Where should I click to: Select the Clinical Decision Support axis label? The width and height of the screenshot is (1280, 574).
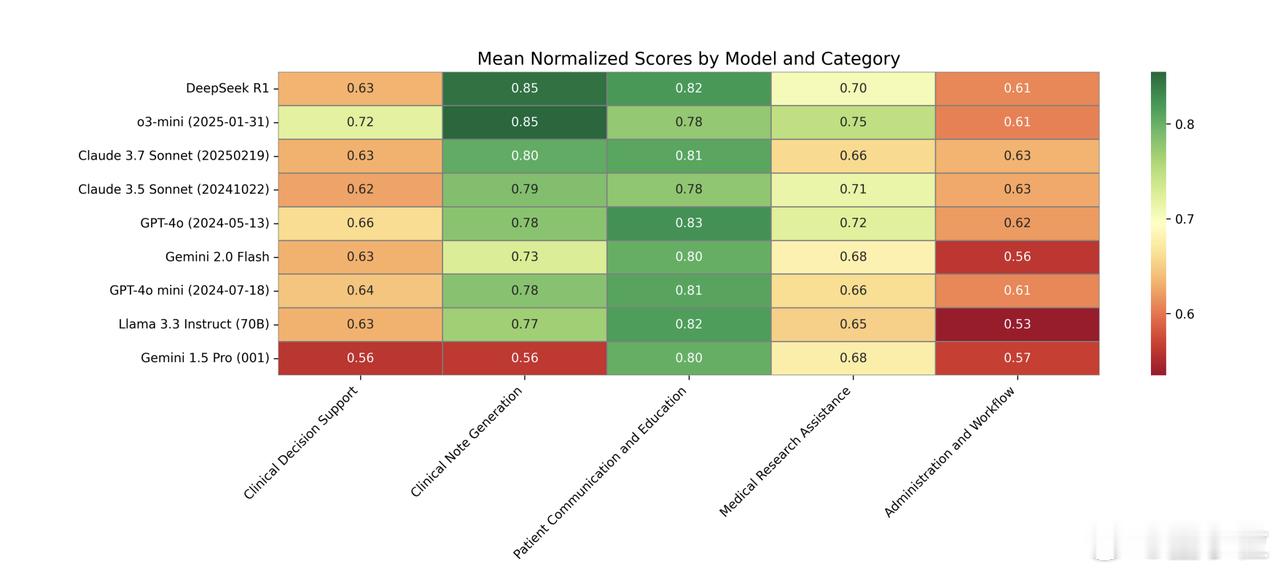[300, 443]
